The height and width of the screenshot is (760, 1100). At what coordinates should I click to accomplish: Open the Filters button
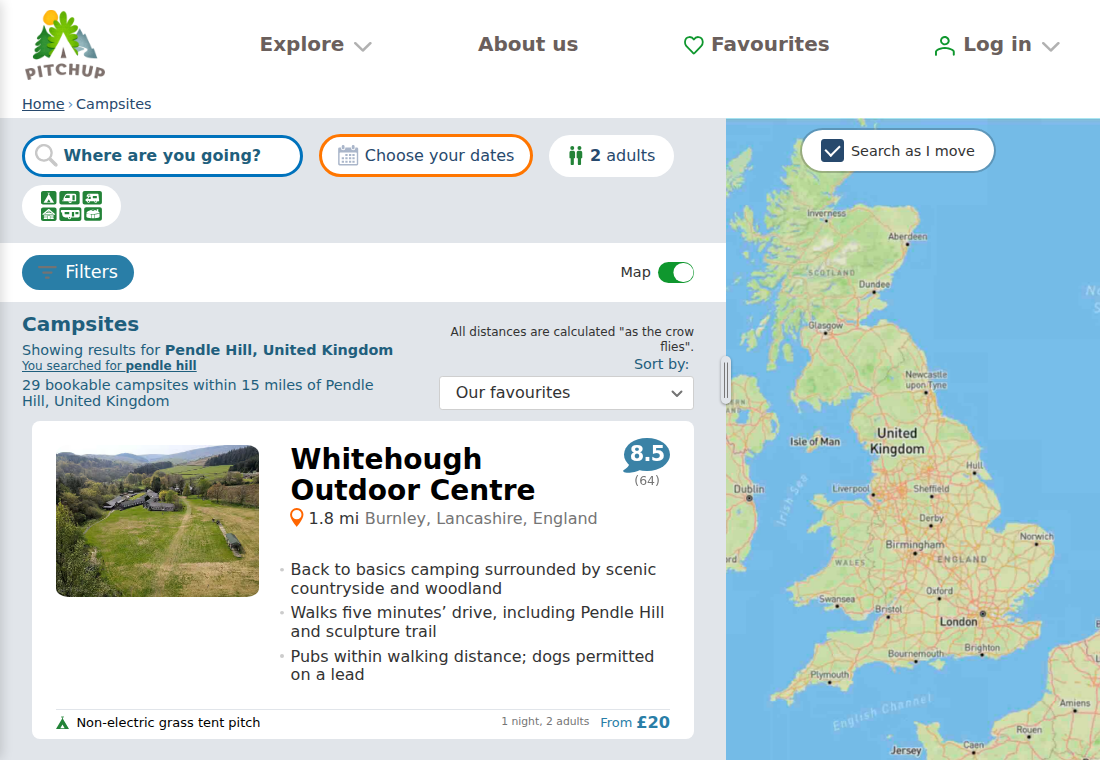[78, 272]
